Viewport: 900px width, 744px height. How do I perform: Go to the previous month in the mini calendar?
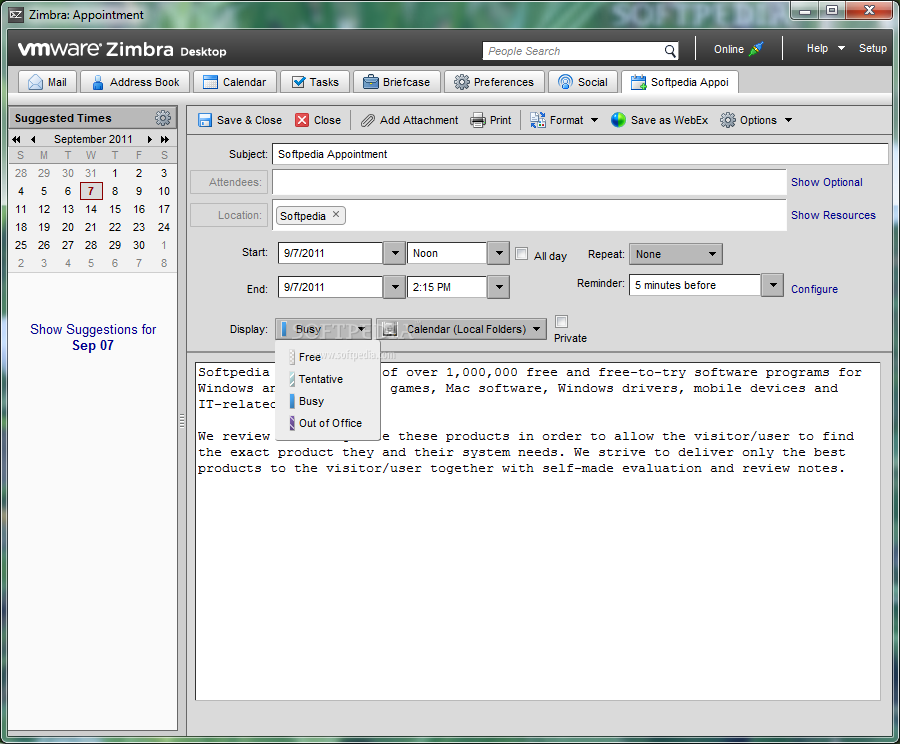(33, 140)
